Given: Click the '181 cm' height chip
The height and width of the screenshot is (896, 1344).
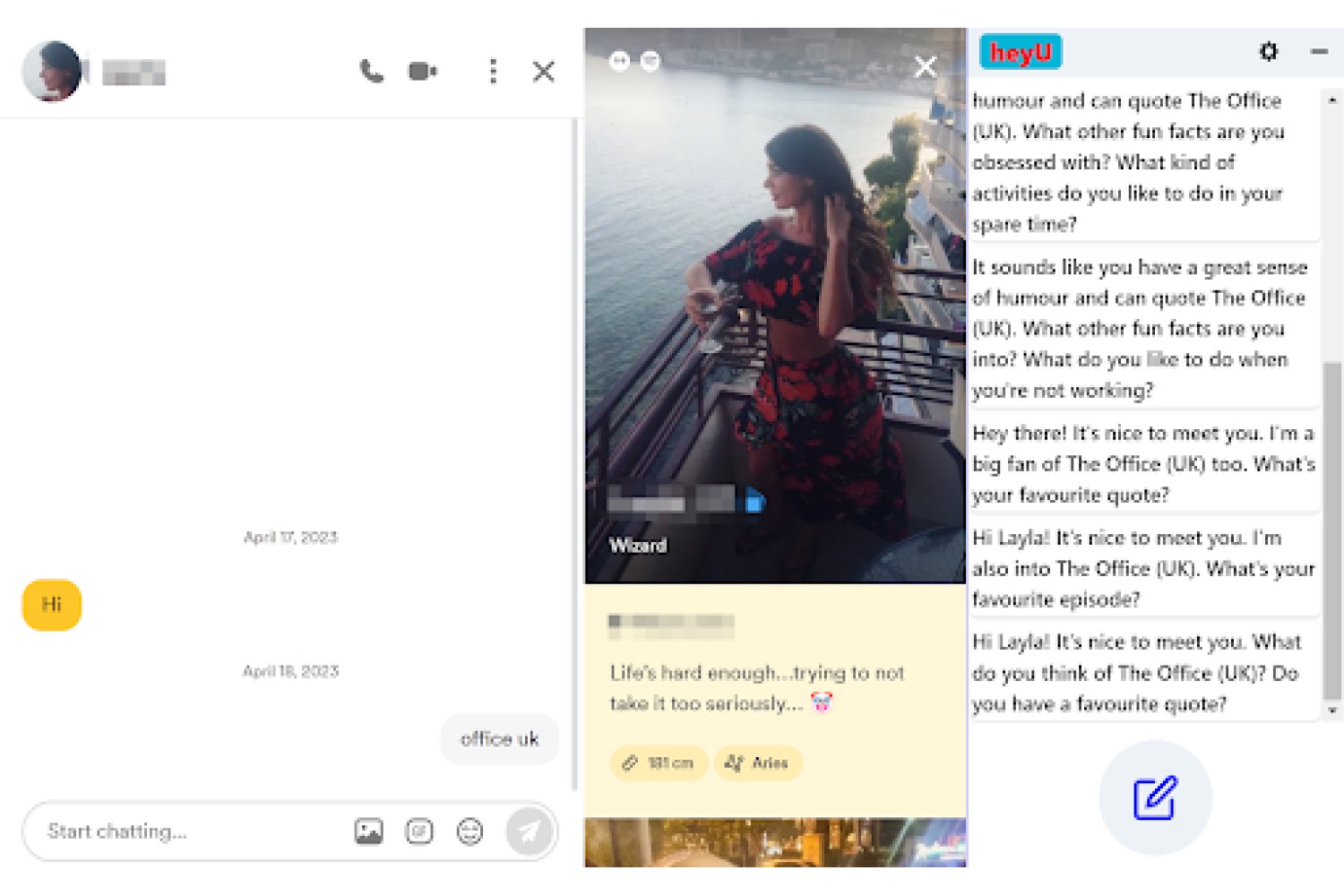Looking at the screenshot, I should pos(659,763).
